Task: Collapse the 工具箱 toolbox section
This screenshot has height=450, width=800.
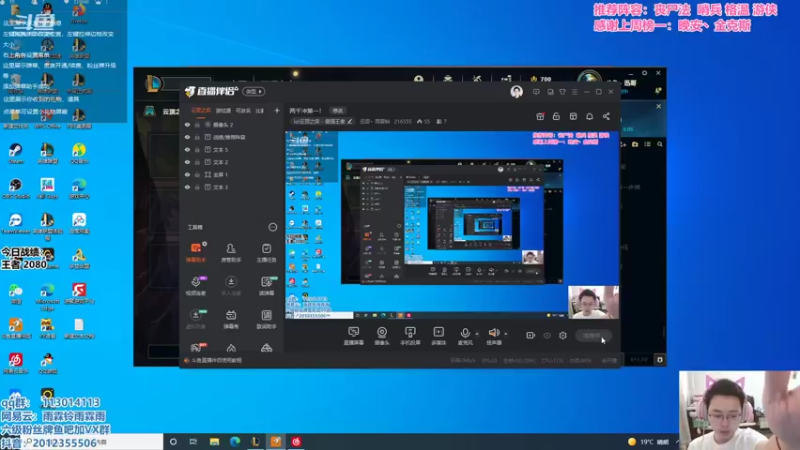Action: pos(272,227)
